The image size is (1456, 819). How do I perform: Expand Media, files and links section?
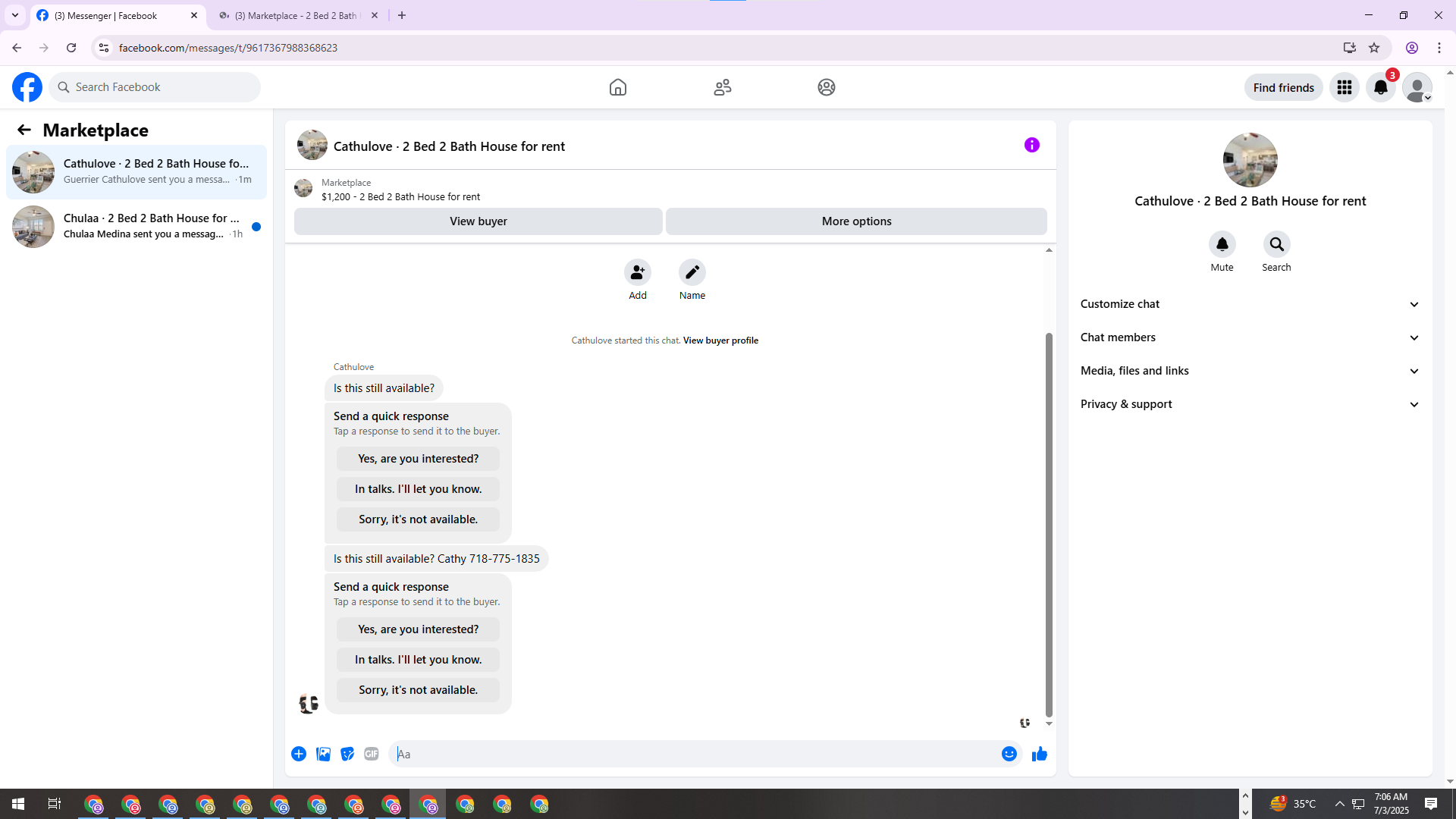point(1250,371)
